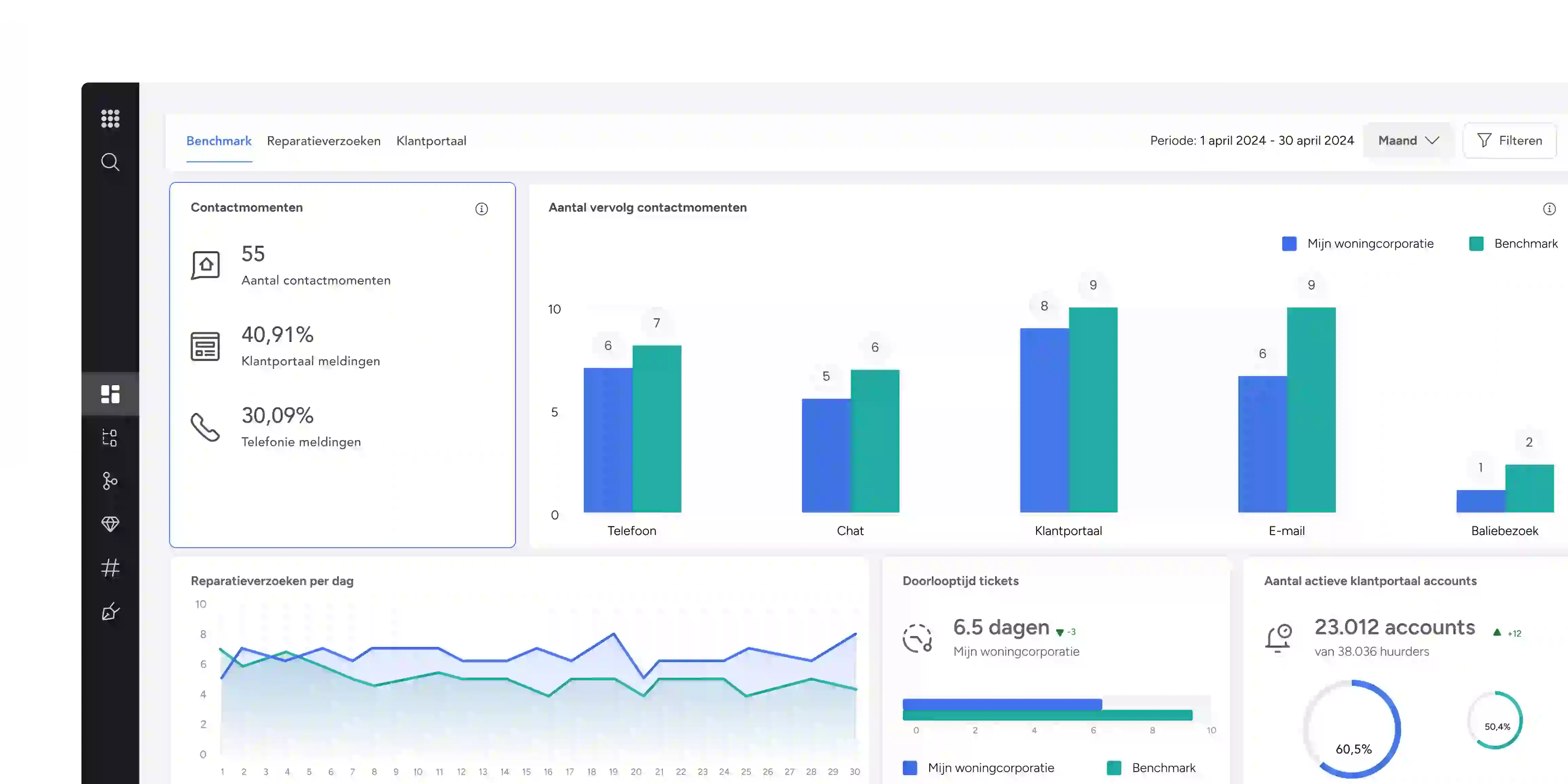Viewport: 1568px width, 784px height.
Task: Show info for Contactmomenten card
Action: point(482,209)
